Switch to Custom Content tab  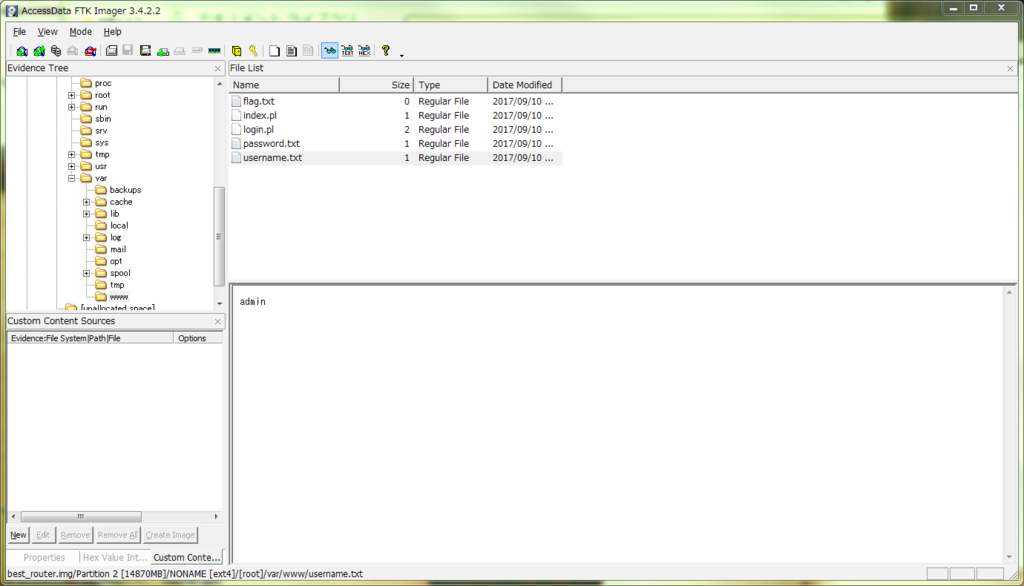click(x=187, y=558)
